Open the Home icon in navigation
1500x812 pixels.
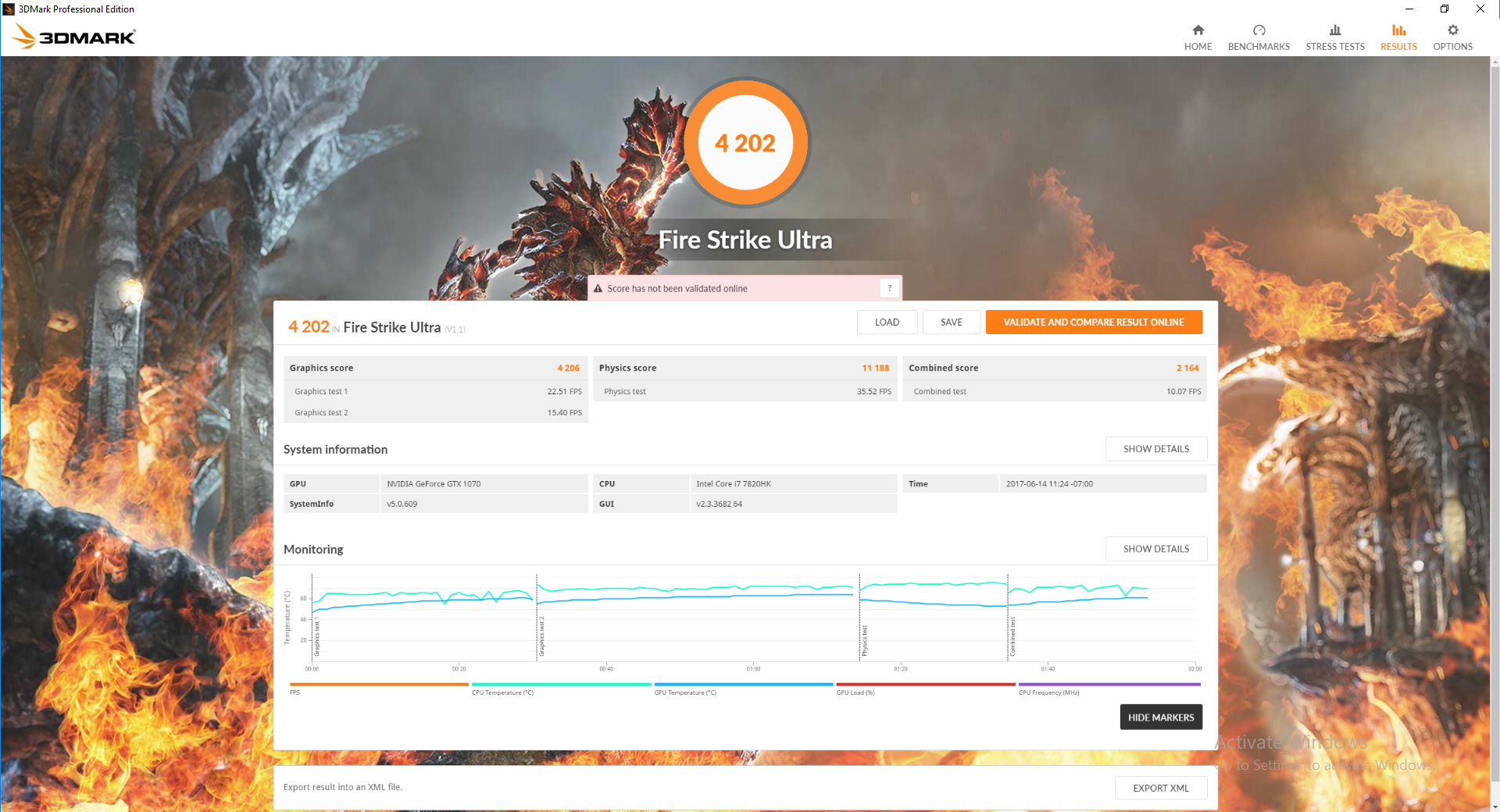1198,30
